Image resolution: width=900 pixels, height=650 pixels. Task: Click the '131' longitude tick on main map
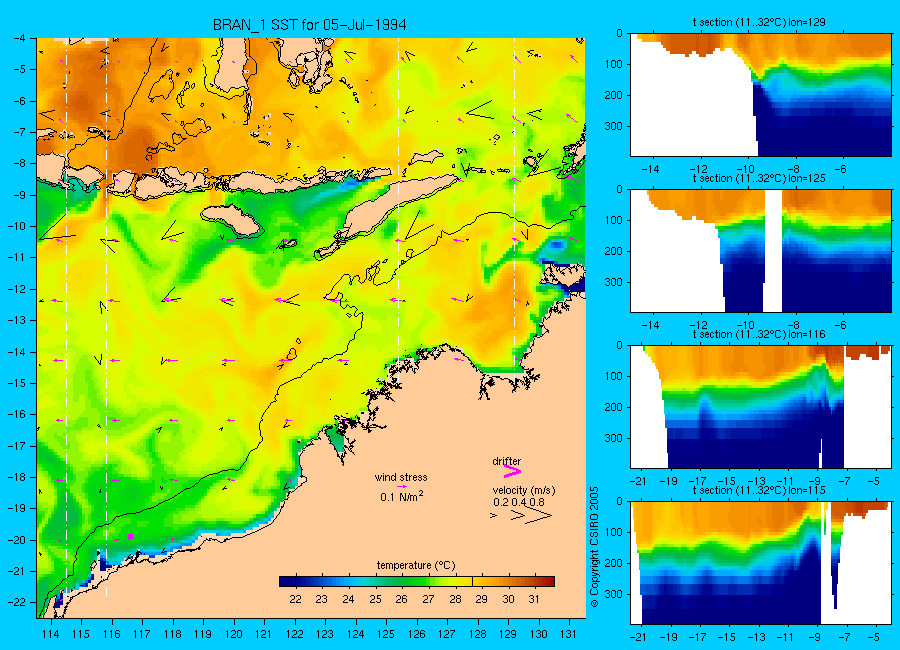(x=569, y=634)
